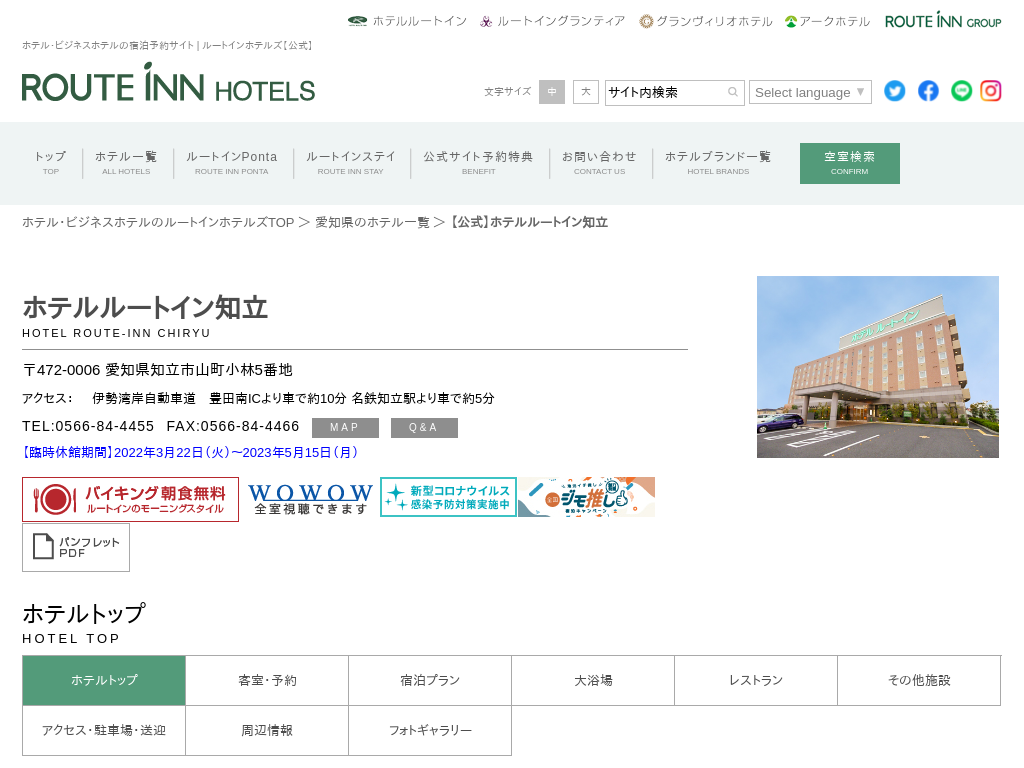This screenshot has height=768, width=1024.
Task: Select the 大浴場 tab
Action: tap(593, 680)
